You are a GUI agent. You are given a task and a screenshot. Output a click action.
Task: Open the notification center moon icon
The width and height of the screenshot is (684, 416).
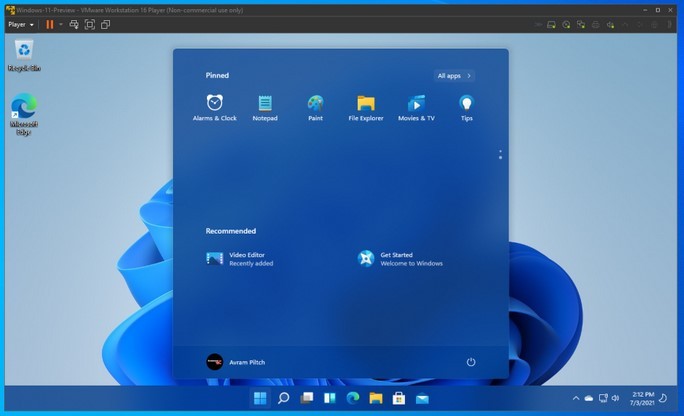pos(663,398)
